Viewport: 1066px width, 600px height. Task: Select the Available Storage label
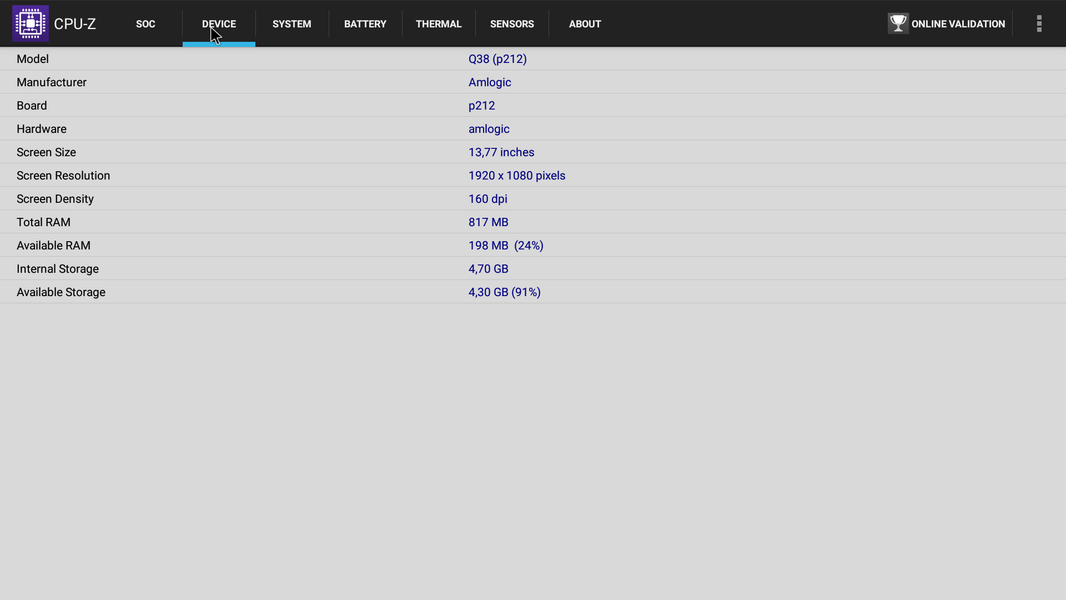(61, 292)
